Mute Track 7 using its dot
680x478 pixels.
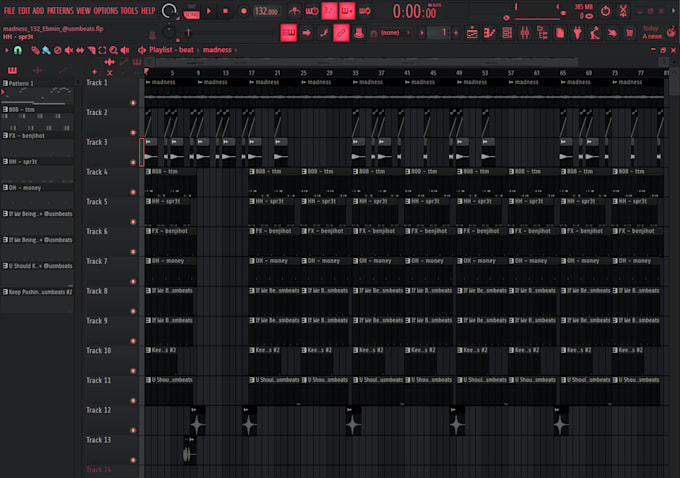coord(133,282)
